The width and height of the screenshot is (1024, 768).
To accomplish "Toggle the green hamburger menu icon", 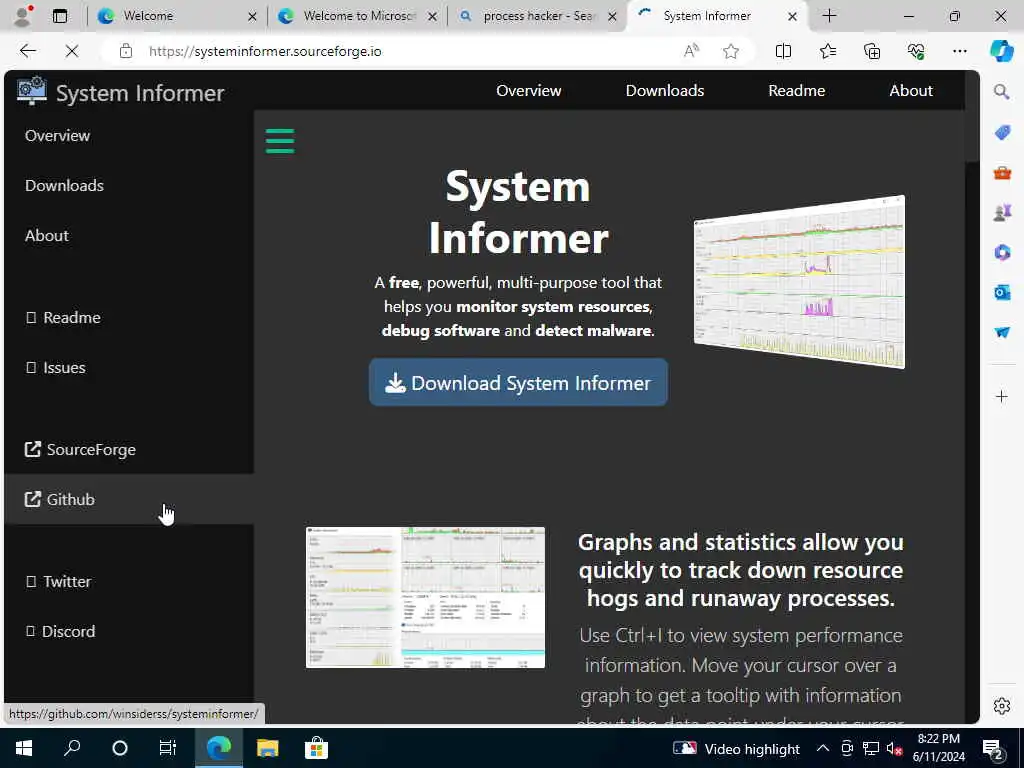I will (x=280, y=141).
